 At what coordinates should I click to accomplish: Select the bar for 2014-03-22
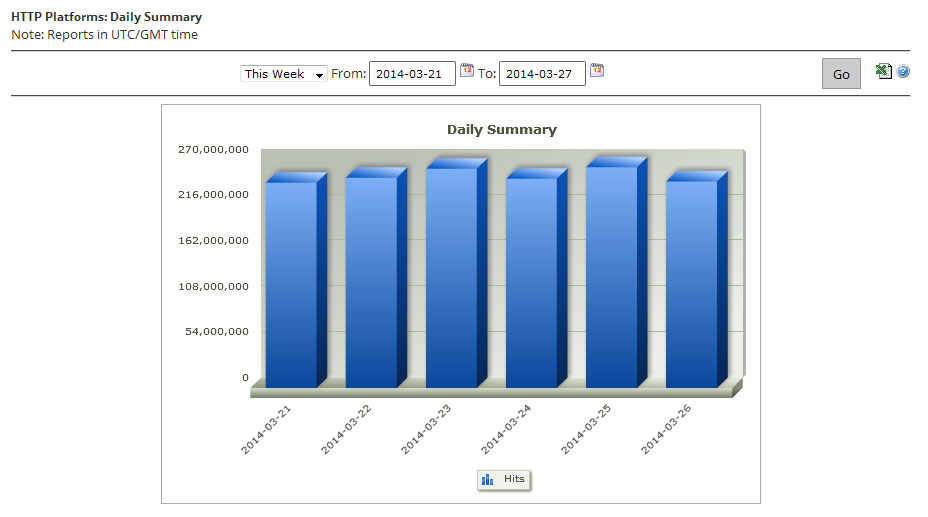point(371,282)
